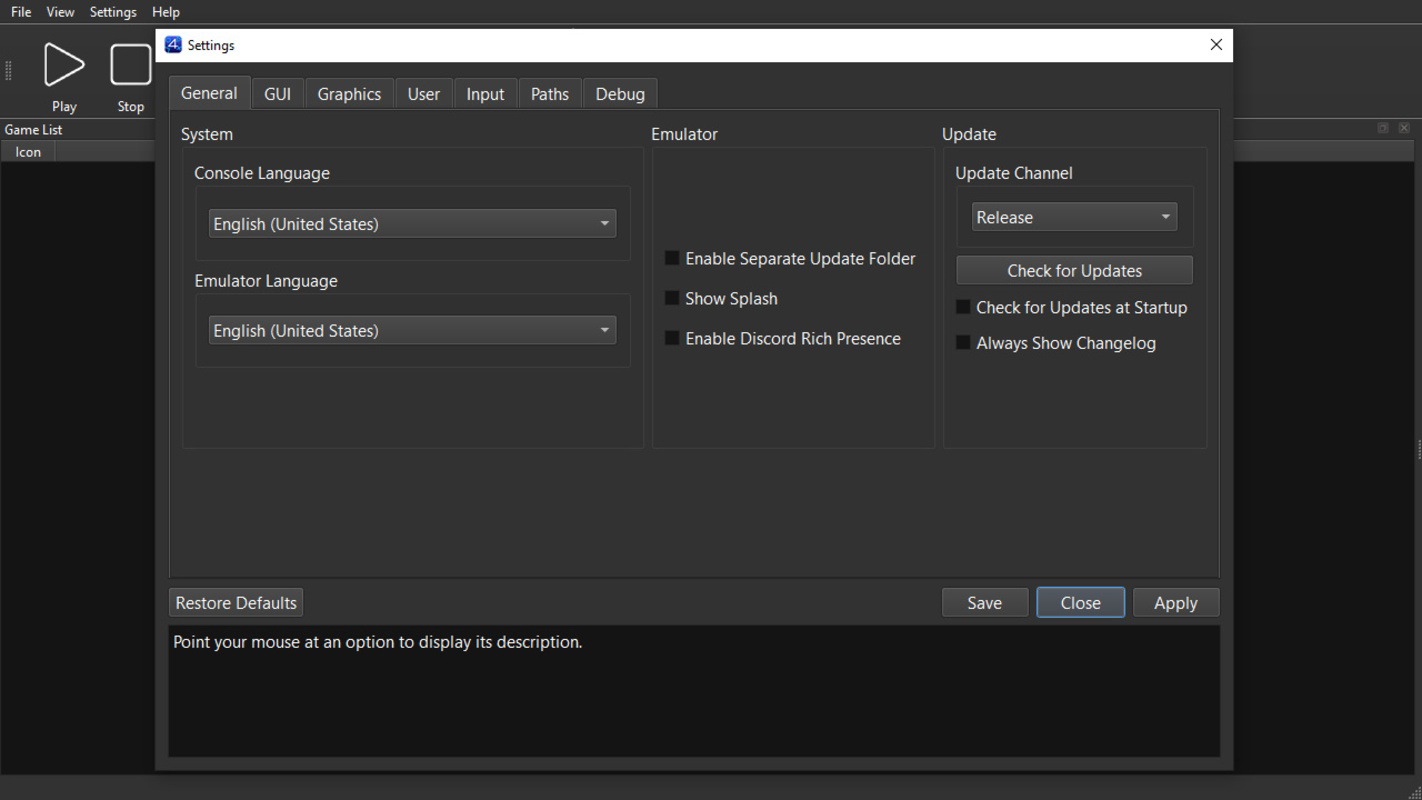Switch to the GUI tab
Screen dimensions: 1422x800
pos(278,94)
